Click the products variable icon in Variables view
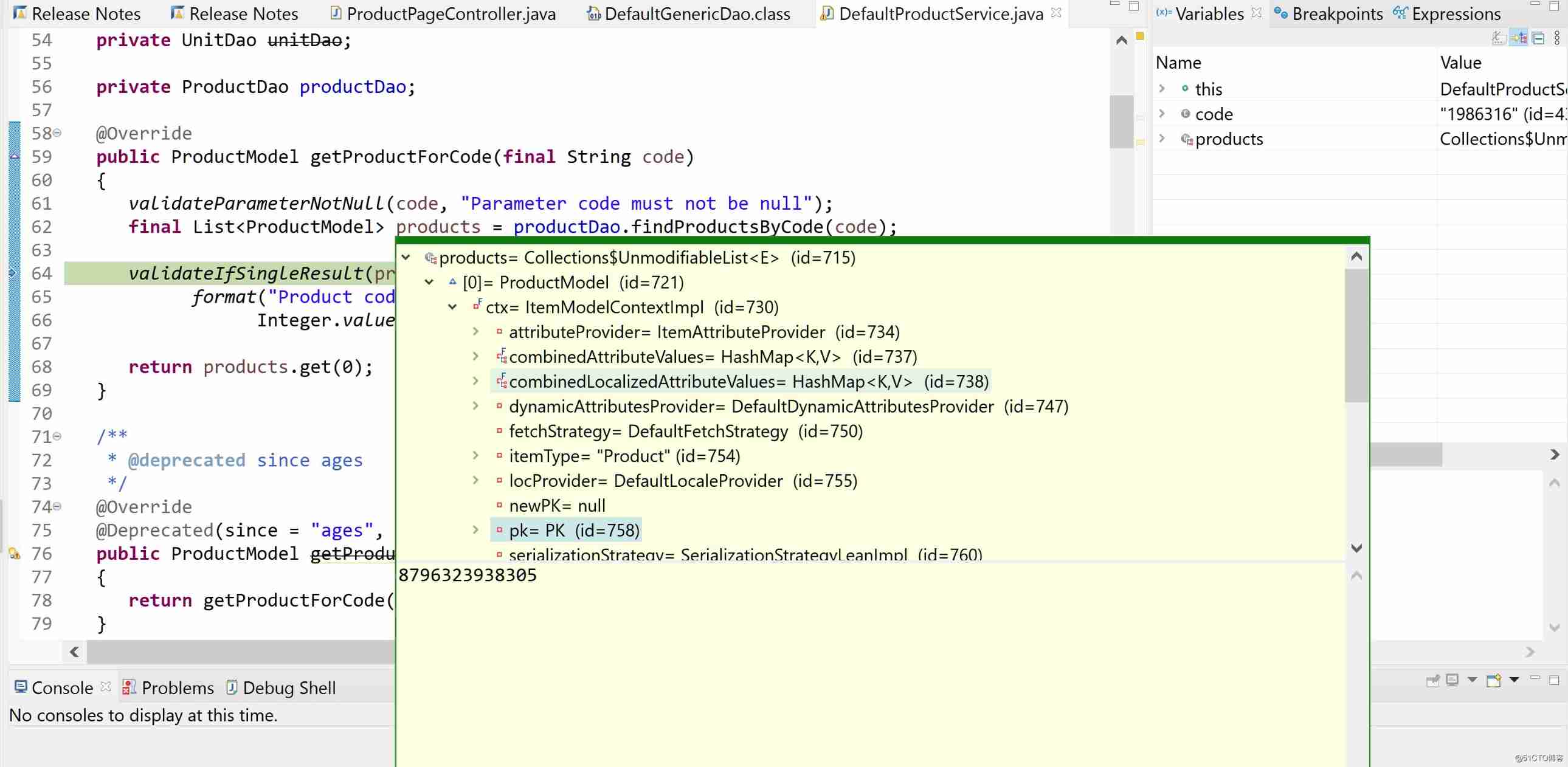Viewport: 1568px width, 767px height. coord(1186,139)
